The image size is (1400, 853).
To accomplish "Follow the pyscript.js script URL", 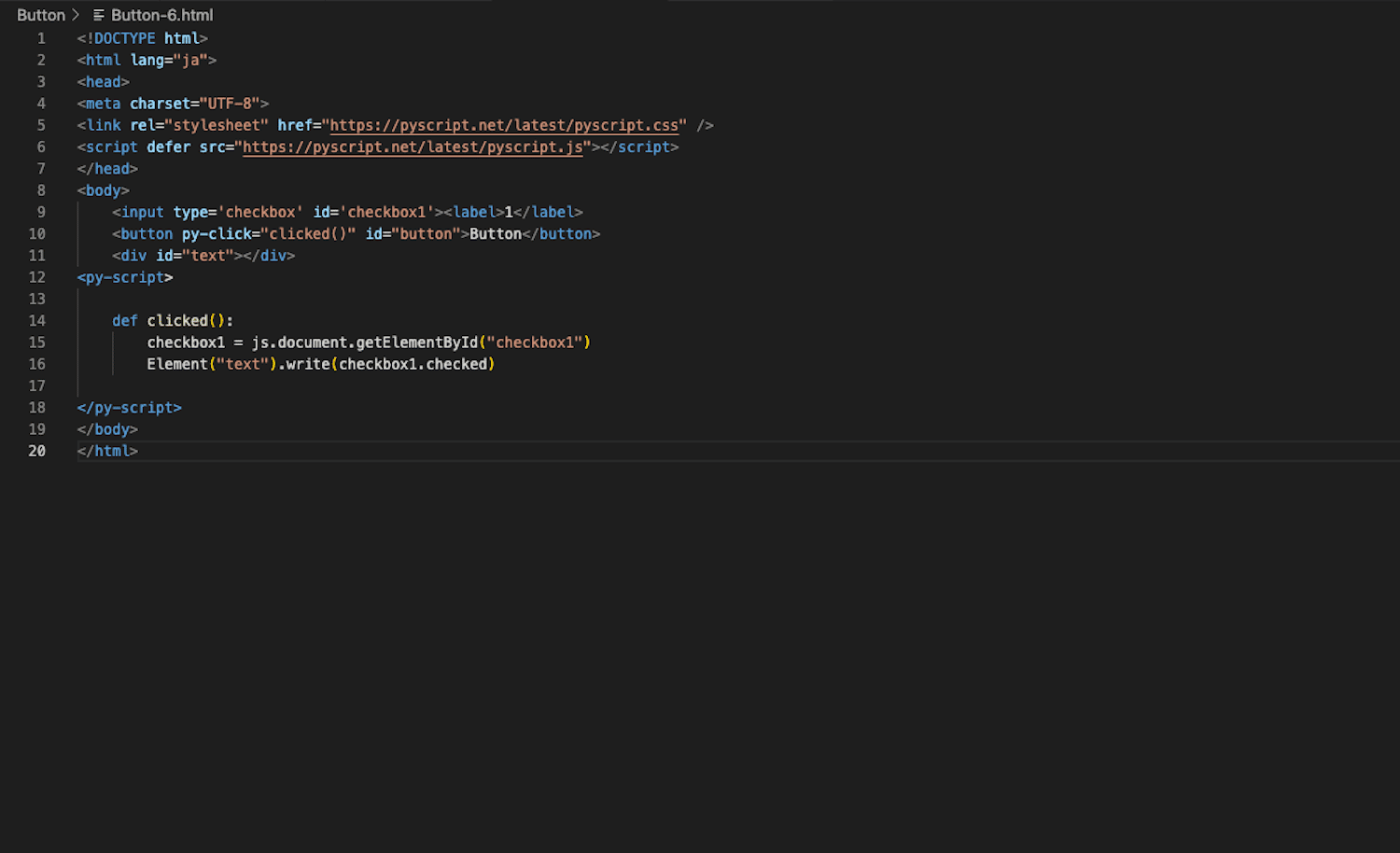I will pyautogui.click(x=413, y=147).
